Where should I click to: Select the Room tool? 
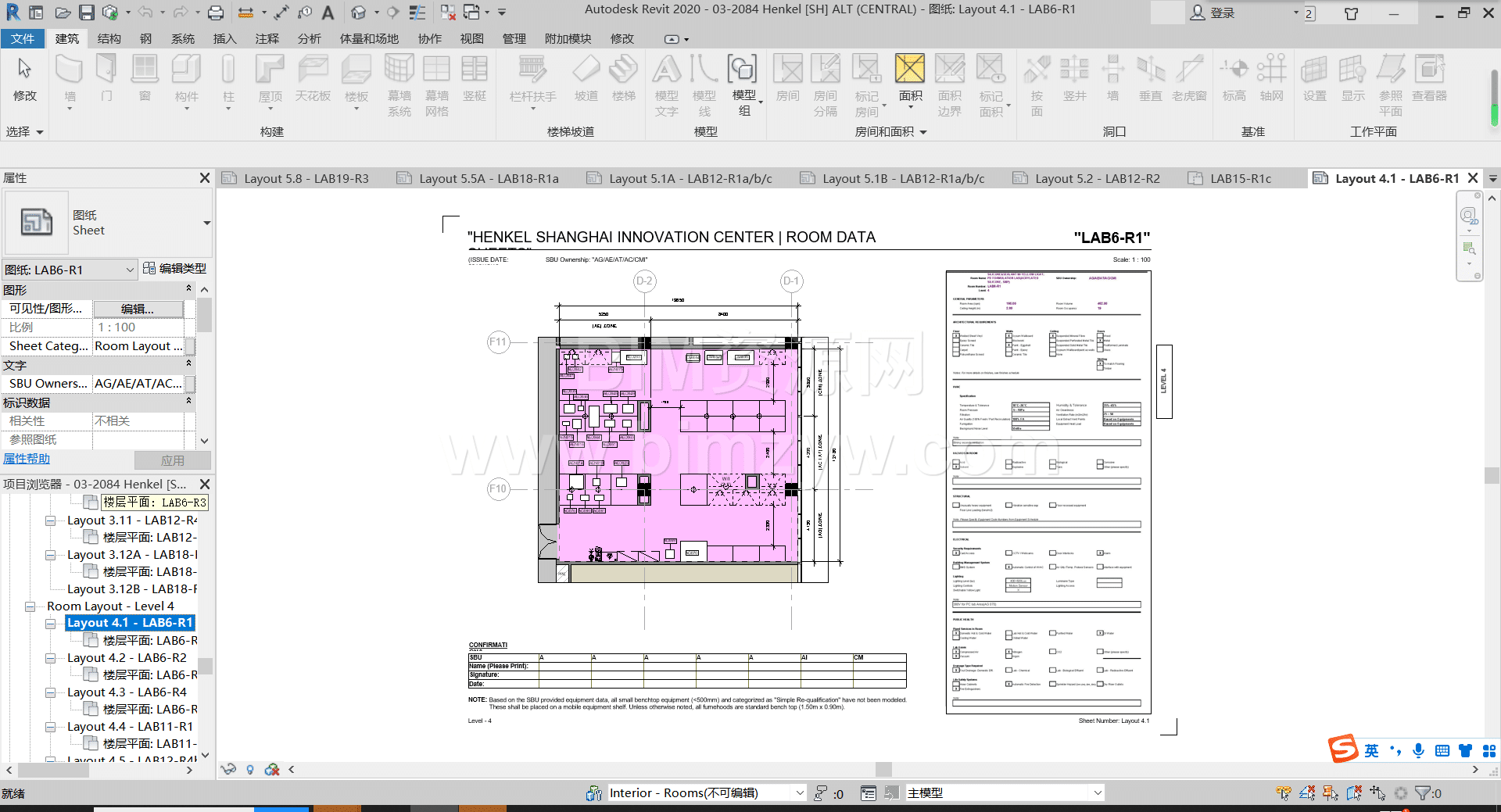[788, 80]
